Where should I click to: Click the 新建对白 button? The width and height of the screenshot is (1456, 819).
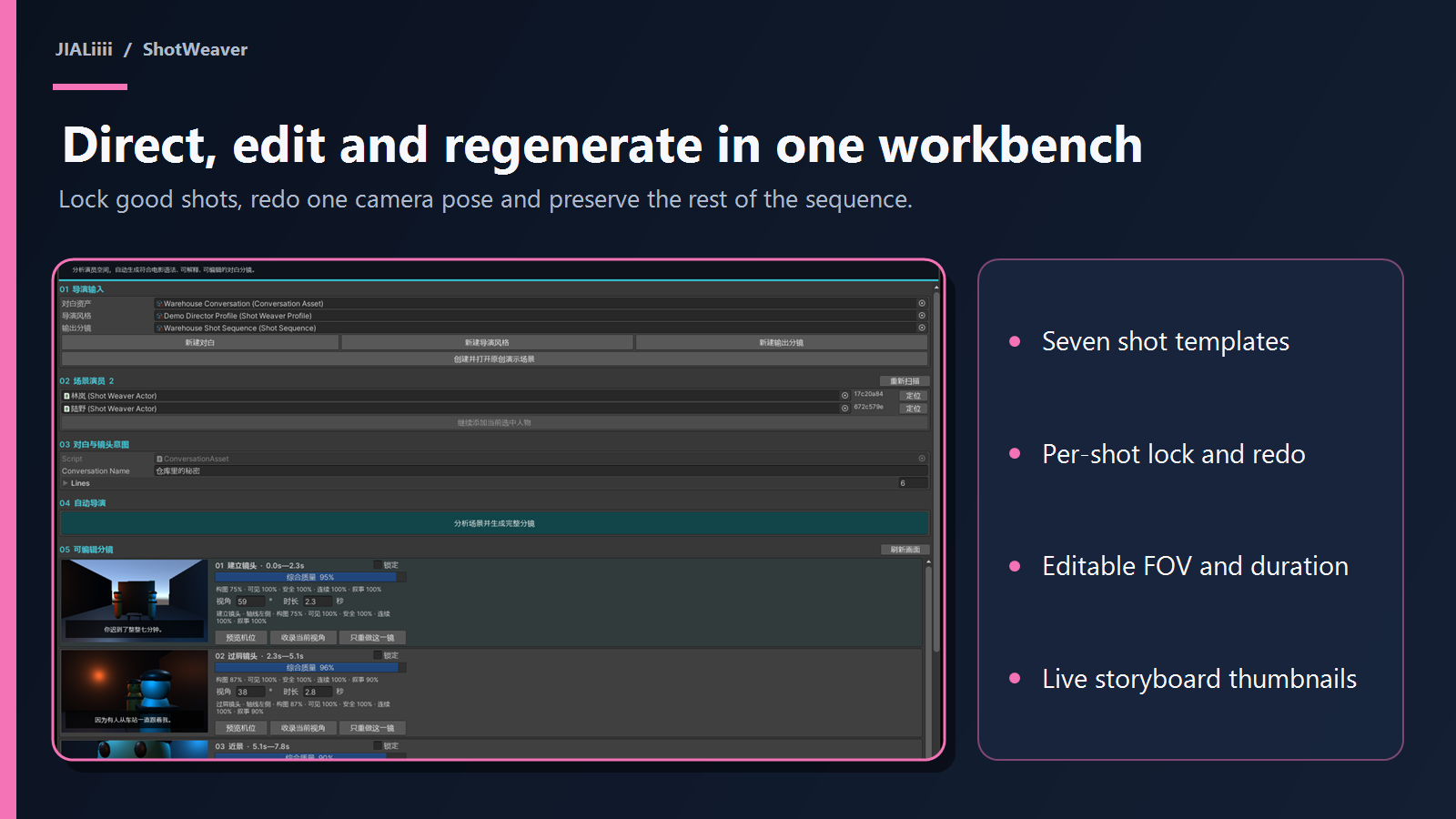point(200,343)
